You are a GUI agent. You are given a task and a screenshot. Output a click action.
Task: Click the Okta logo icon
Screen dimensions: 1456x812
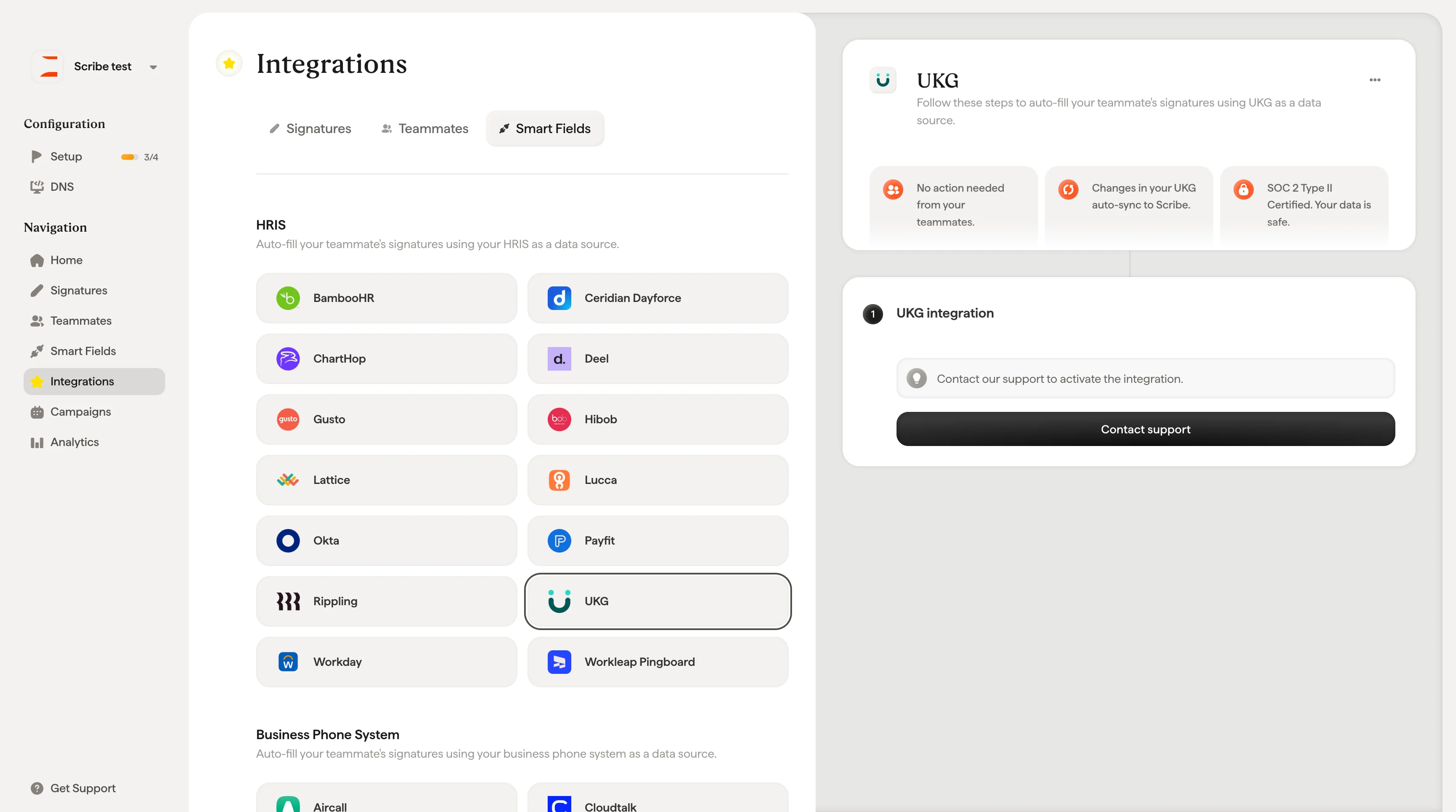288,541
